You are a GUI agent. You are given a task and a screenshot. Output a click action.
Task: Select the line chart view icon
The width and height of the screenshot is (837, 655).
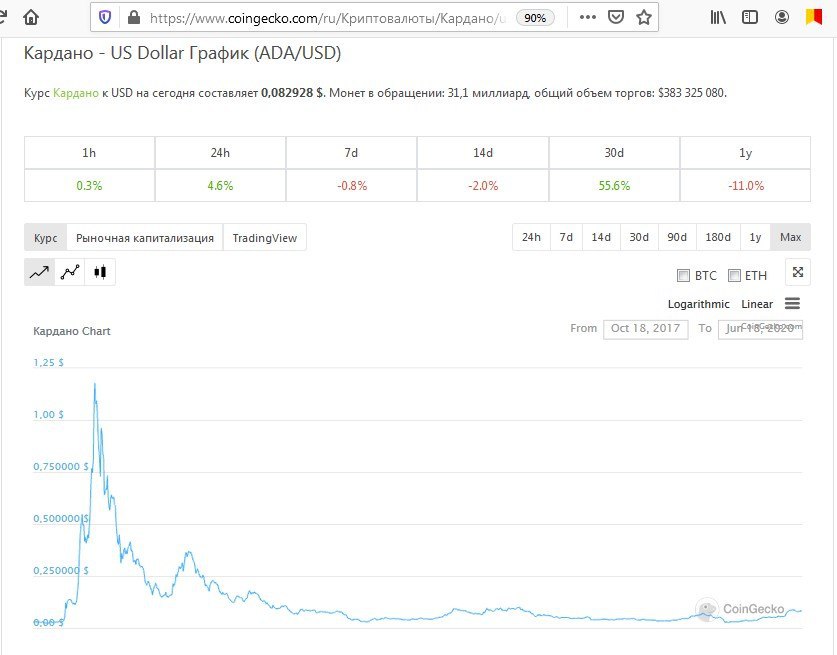[39, 272]
